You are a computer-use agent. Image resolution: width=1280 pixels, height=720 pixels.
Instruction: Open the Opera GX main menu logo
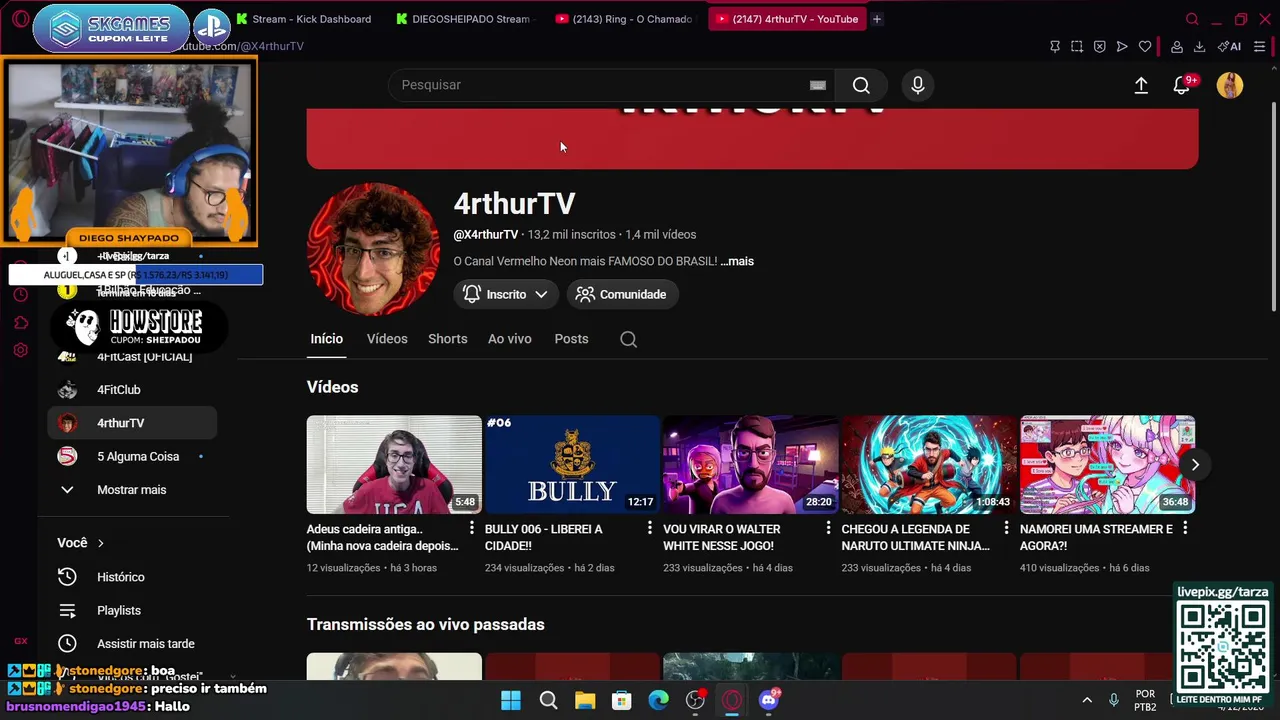(x=20, y=19)
